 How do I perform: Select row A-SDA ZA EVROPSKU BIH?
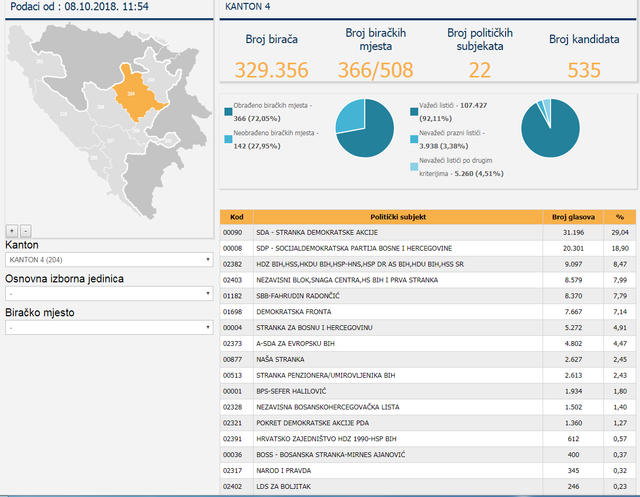tap(428, 344)
